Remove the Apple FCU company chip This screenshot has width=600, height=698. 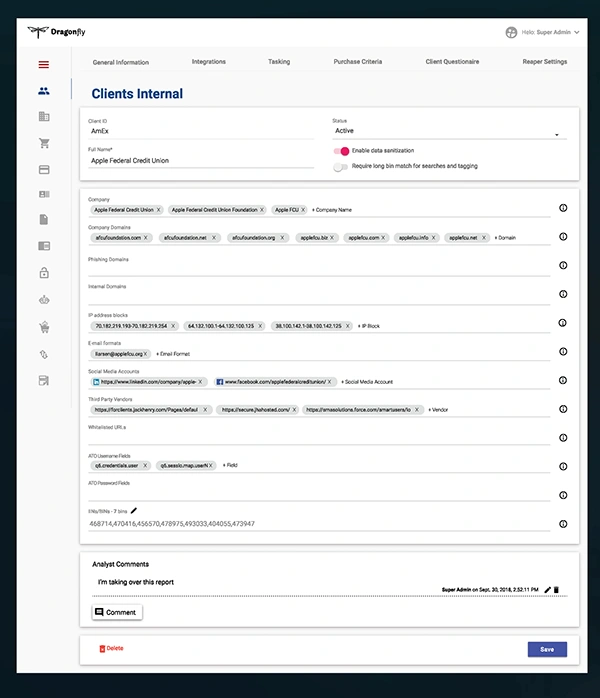[x=303, y=210]
